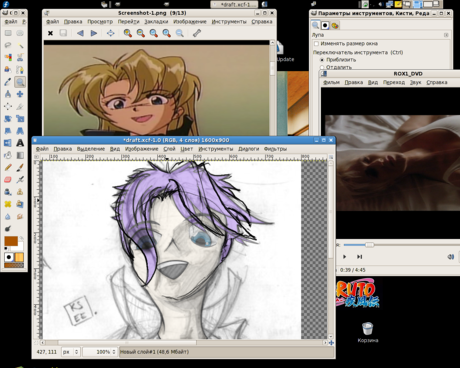460x368 pixels.
Task: Click the zoom-in icon in image viewer toolbar
Action: pyautogui.click(x=127, y=33)
